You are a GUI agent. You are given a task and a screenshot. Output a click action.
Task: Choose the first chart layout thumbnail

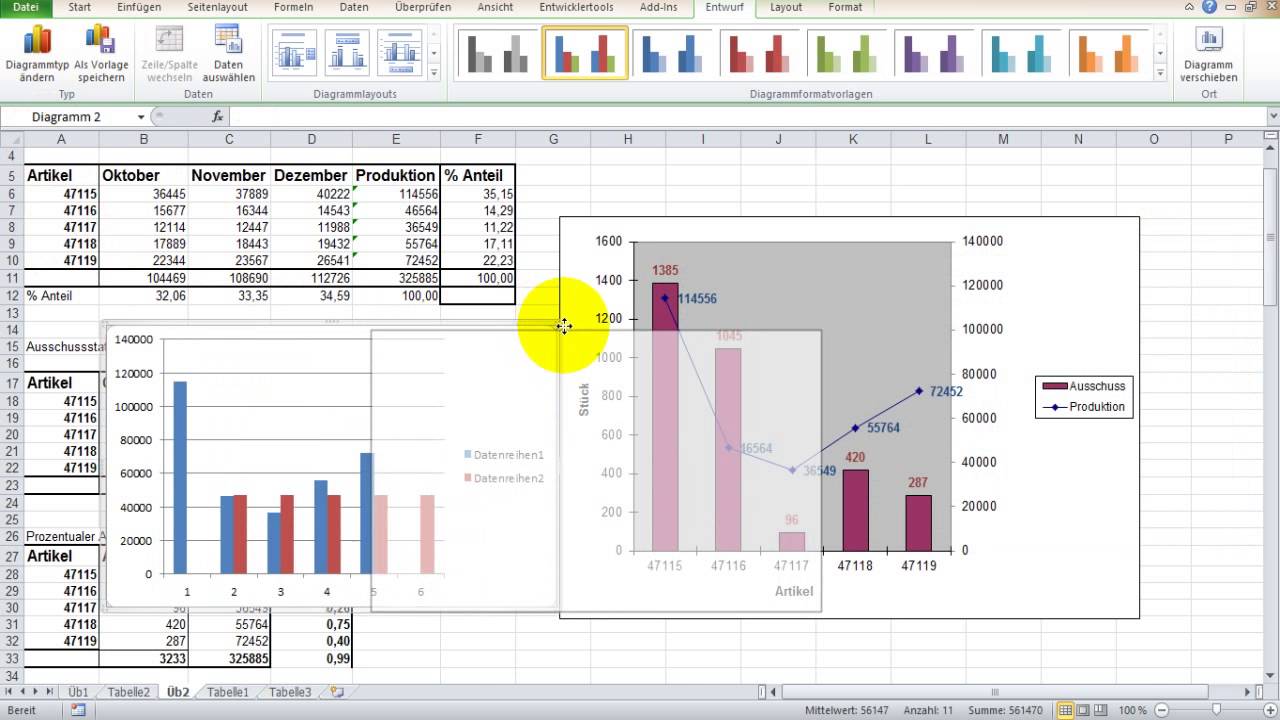pos(294,53)
